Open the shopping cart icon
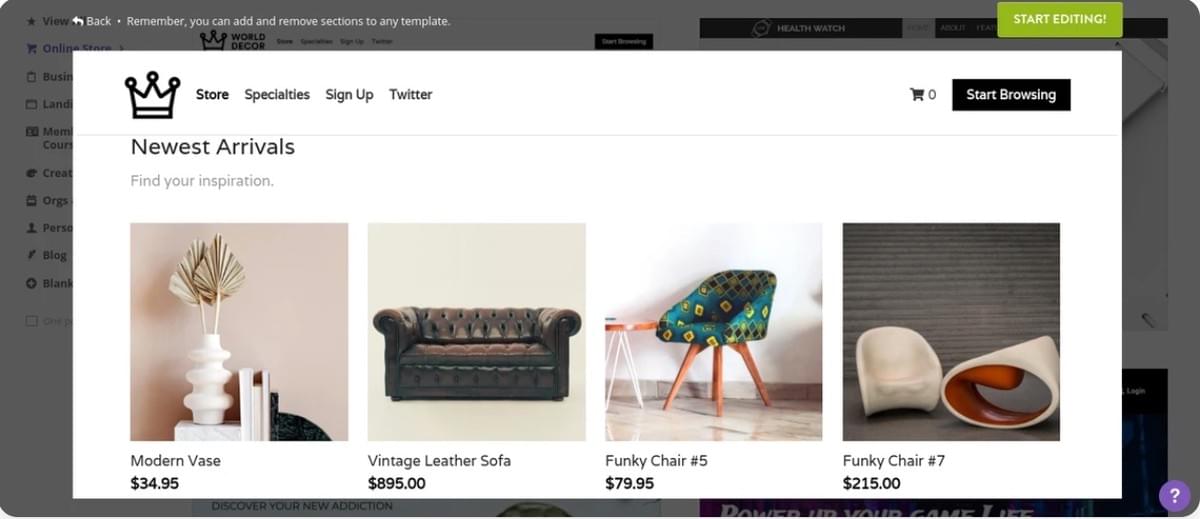The image size is (1200, 519). tap(916, 95)
